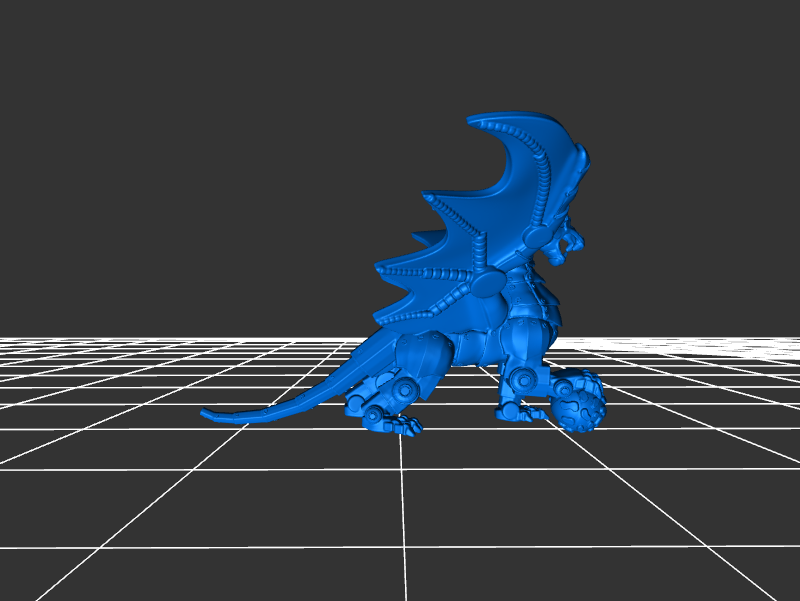The width and height of the screenshot is (800, 601).
Task: Select the tip of the dragon's tail
Action: [x=206, y=413]
